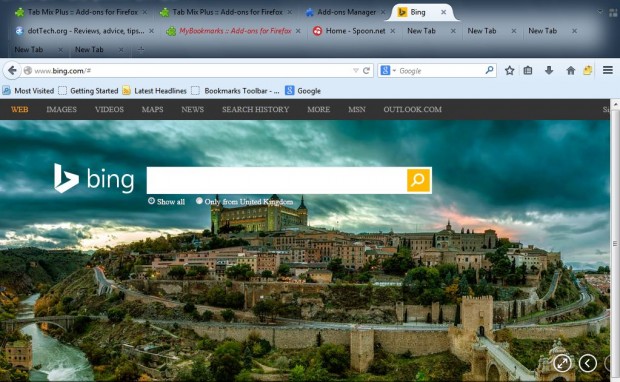Click inside the Bing search input field
Screen dimensions: 620x382
pyautogui.click(x=277, y=180)
